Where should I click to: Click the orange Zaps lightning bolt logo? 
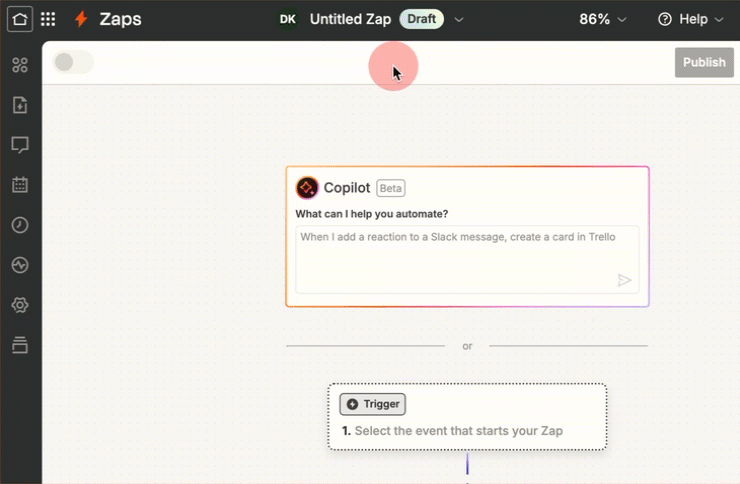click(x=81, y=19)
